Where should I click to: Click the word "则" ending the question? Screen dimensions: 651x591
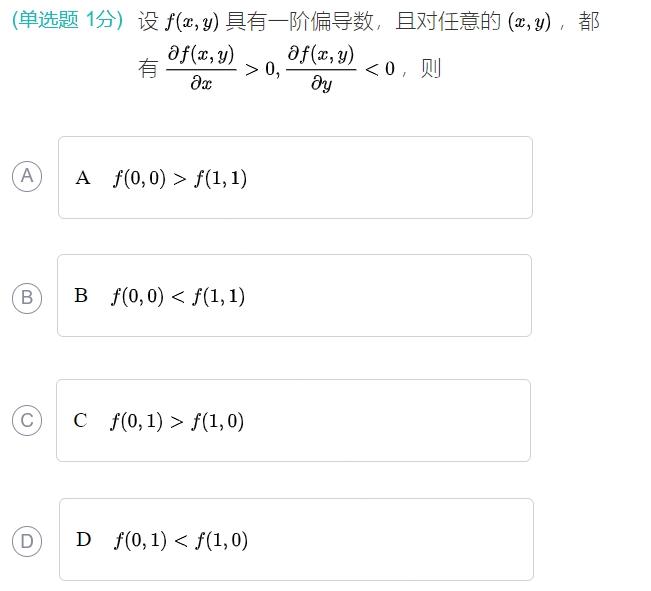(x=431, y=69)
